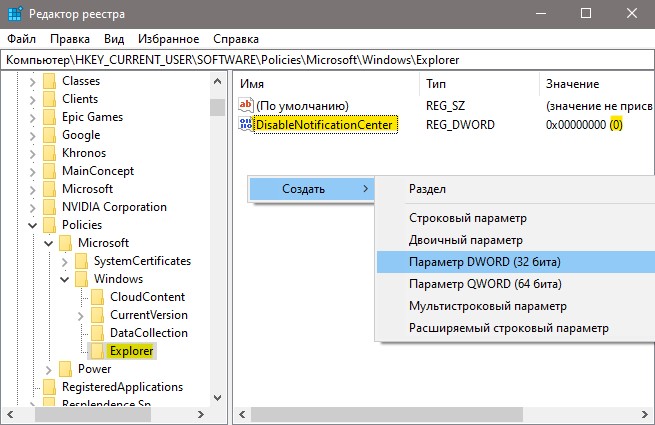Click the values pane right scroll arrow
Viewport: 655px width, 425px height.
[645, 415]
